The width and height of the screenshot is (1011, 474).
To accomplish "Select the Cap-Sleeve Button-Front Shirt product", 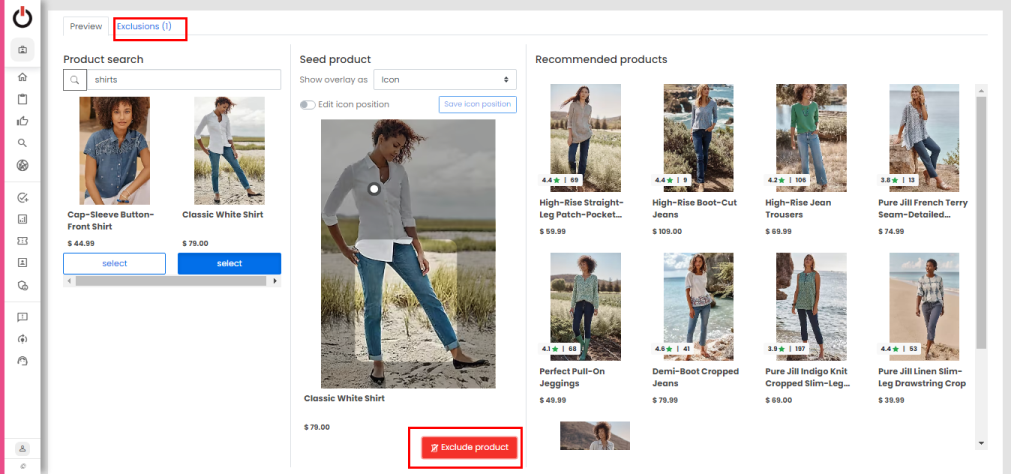I will coord(114,263).
